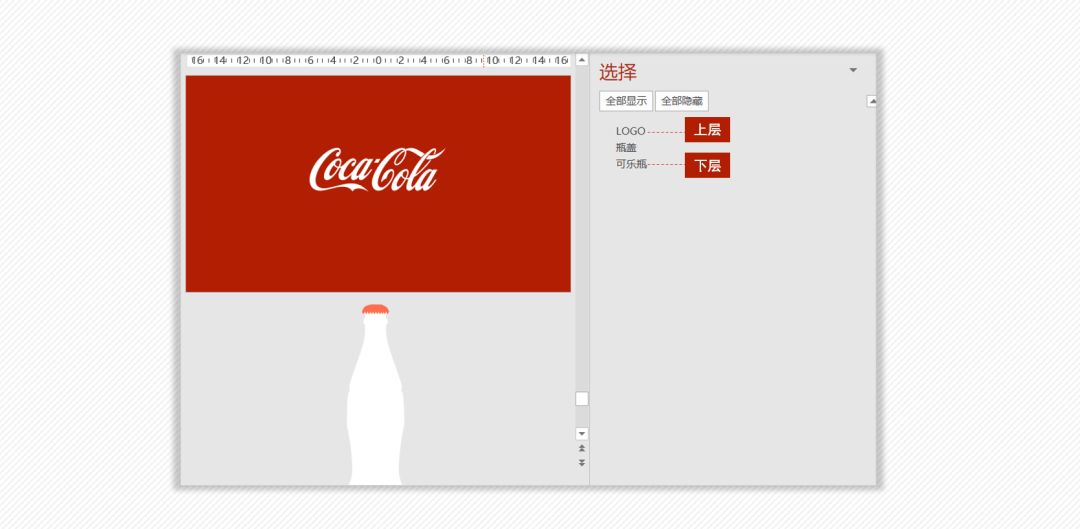1080x529 pixels.
Task: Select the LOGO item in selection pane
Action: (630, 131)
